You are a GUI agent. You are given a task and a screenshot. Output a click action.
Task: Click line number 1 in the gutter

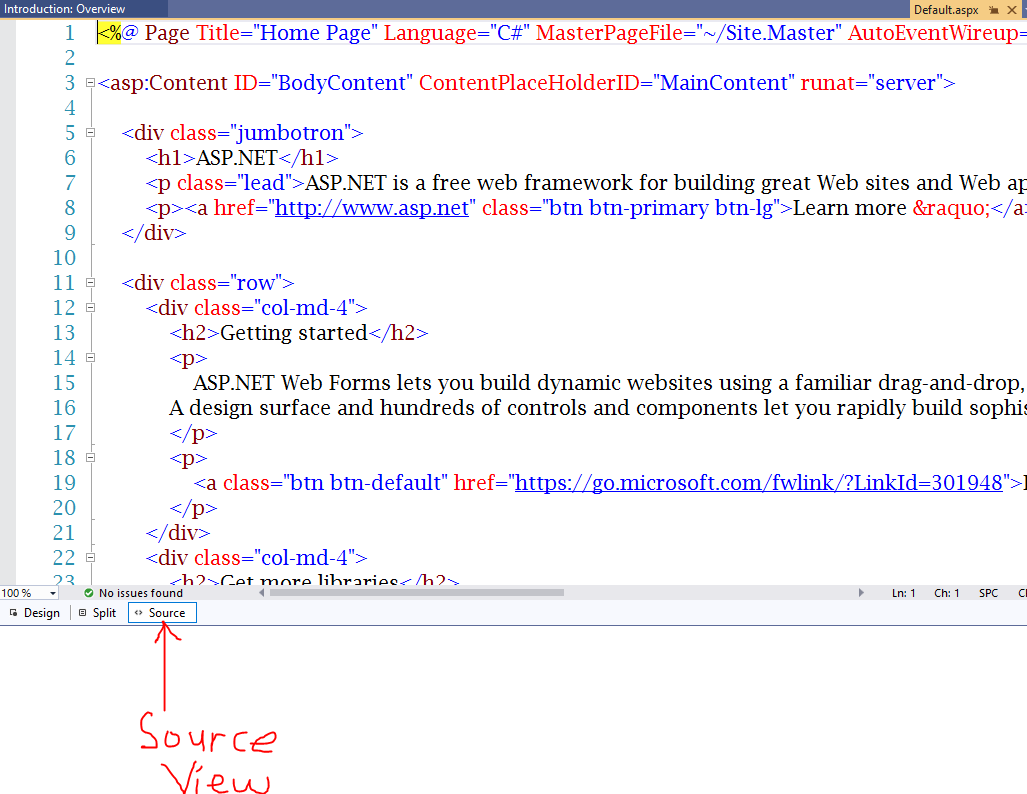(x=69, y=33)
